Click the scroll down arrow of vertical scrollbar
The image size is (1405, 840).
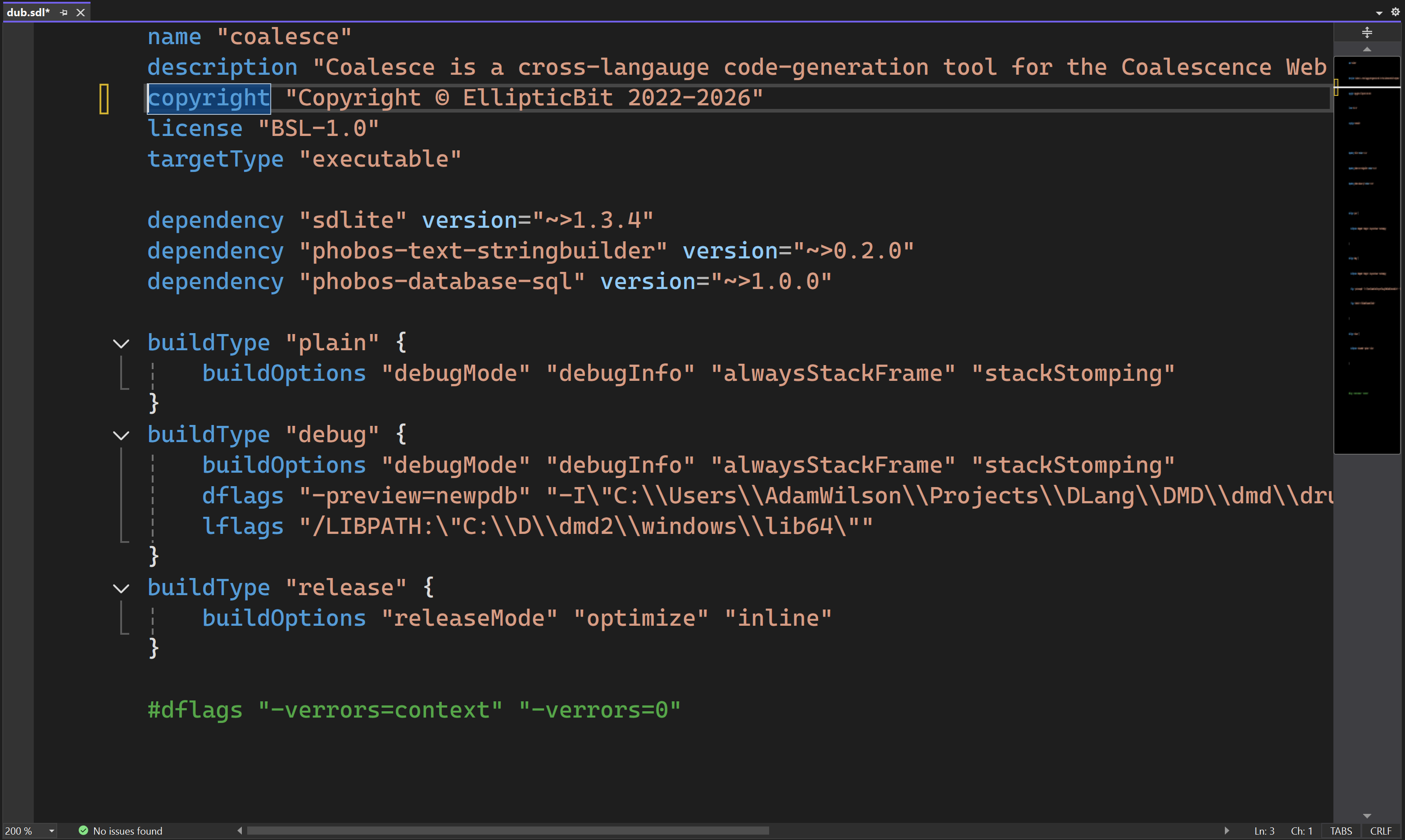pyautogui.click(x=1367, y=816)
